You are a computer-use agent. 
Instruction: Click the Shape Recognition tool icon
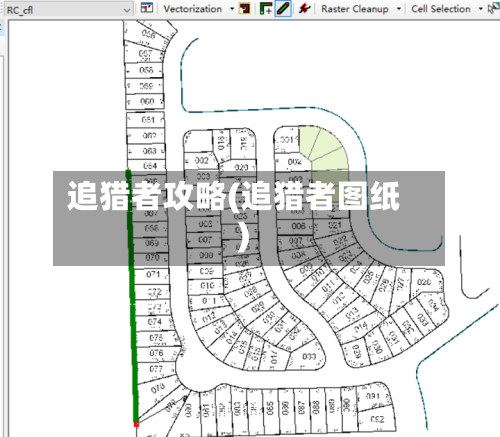click(x=304, y=9)
